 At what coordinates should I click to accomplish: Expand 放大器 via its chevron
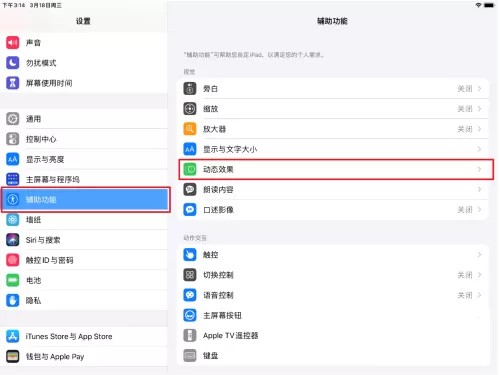tap(479, 129)
